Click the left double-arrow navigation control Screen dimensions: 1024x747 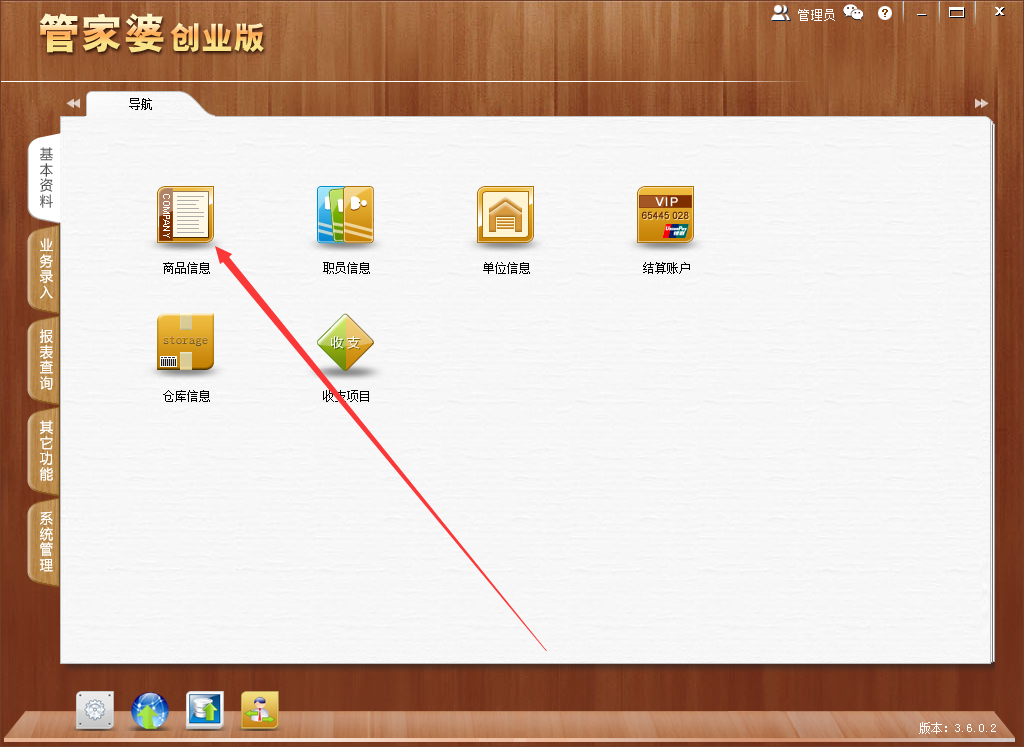(72, 103)
